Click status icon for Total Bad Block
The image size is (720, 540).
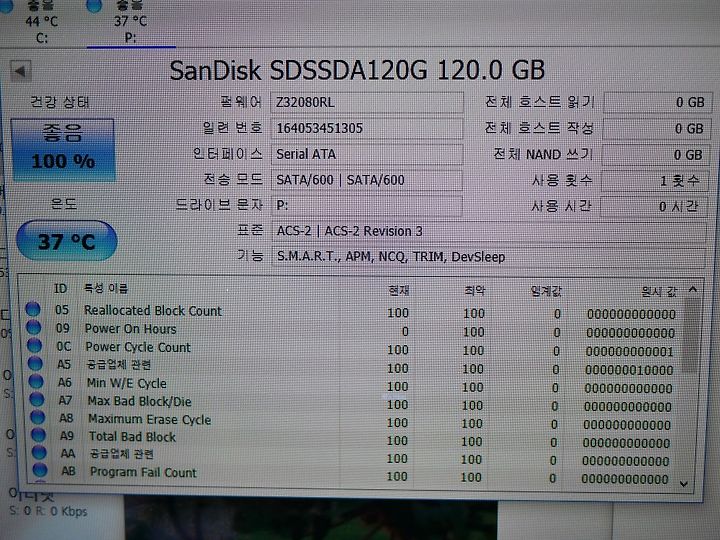click(x=39, y=434)
